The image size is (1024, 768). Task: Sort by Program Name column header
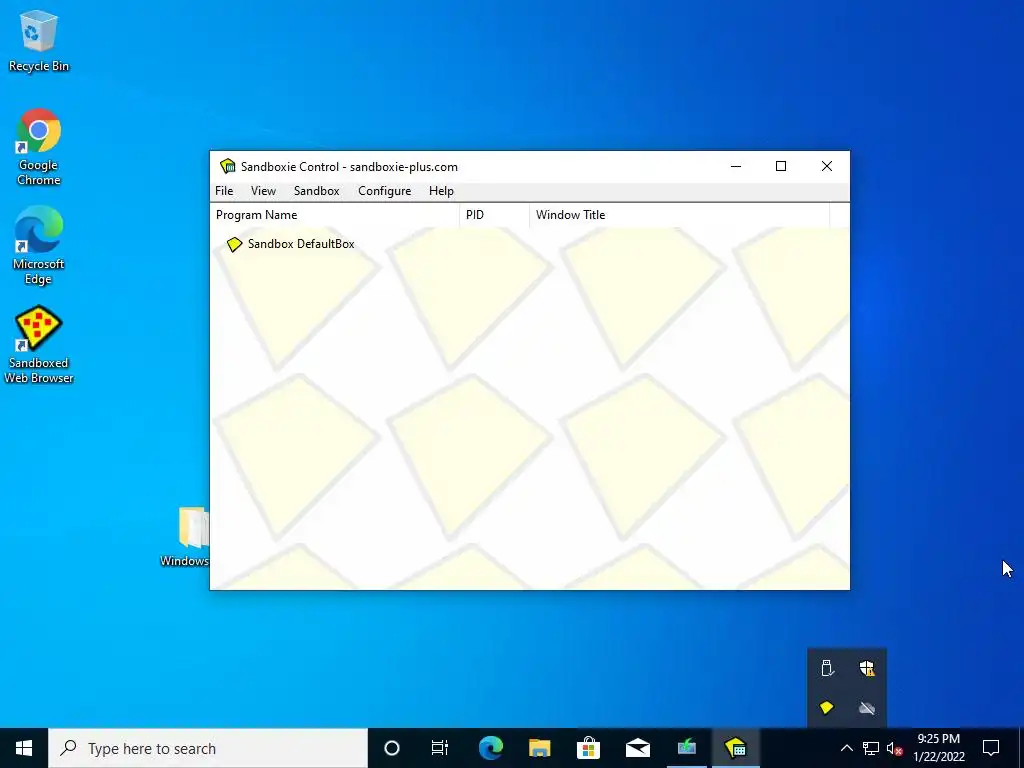pyautogui.click(x=335, y=215)
